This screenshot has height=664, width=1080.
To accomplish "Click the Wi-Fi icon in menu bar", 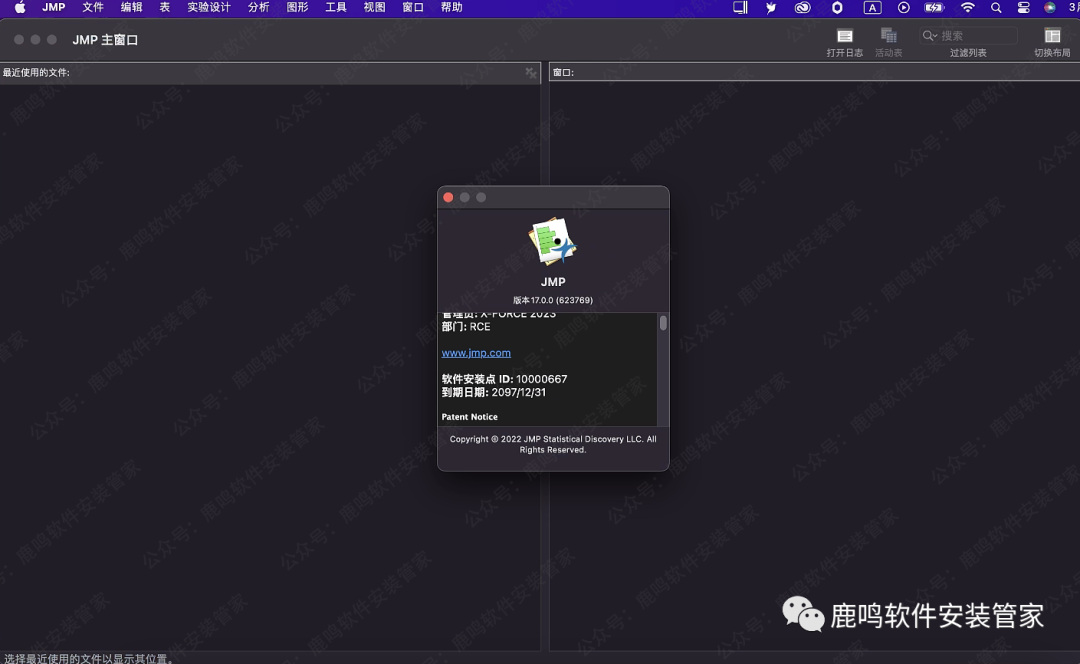I will [x=968, y=8].
